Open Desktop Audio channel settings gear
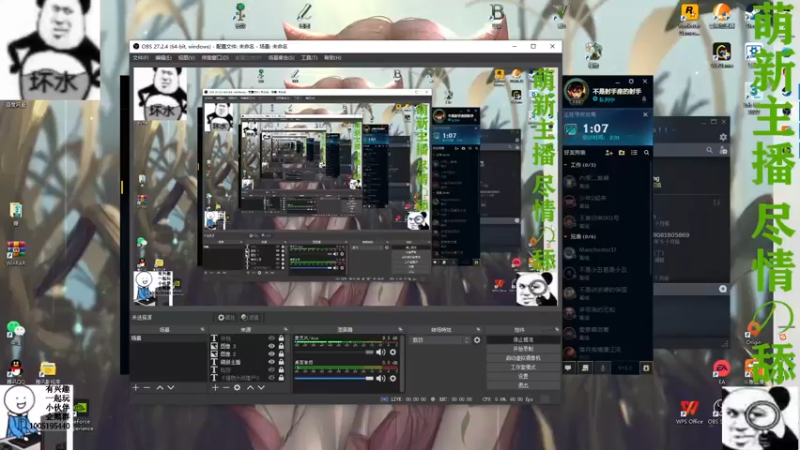Screen dimensions: 800x450 tap(393, 379)
